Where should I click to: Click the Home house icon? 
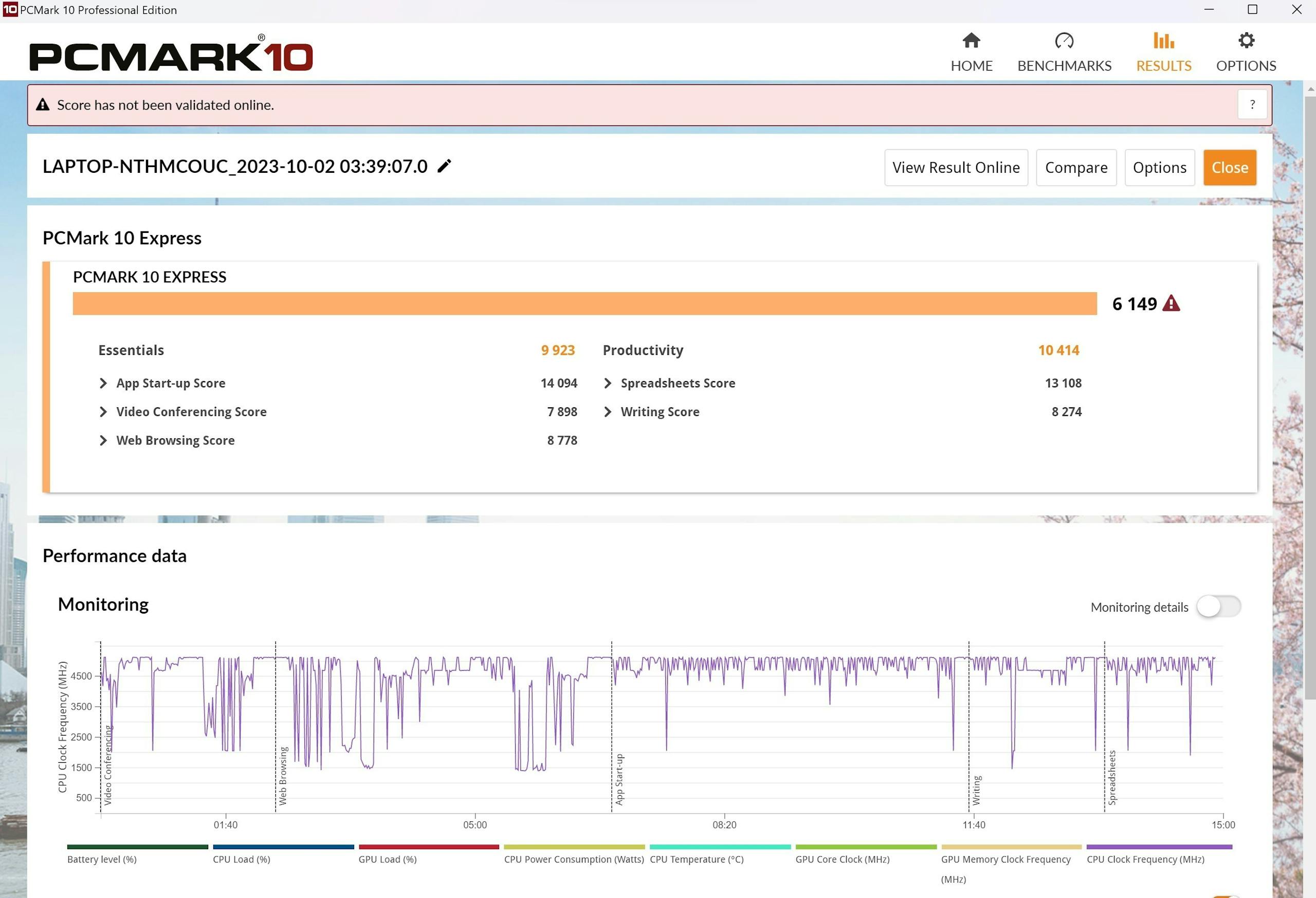pyautogui.click(x=971, y=41)
